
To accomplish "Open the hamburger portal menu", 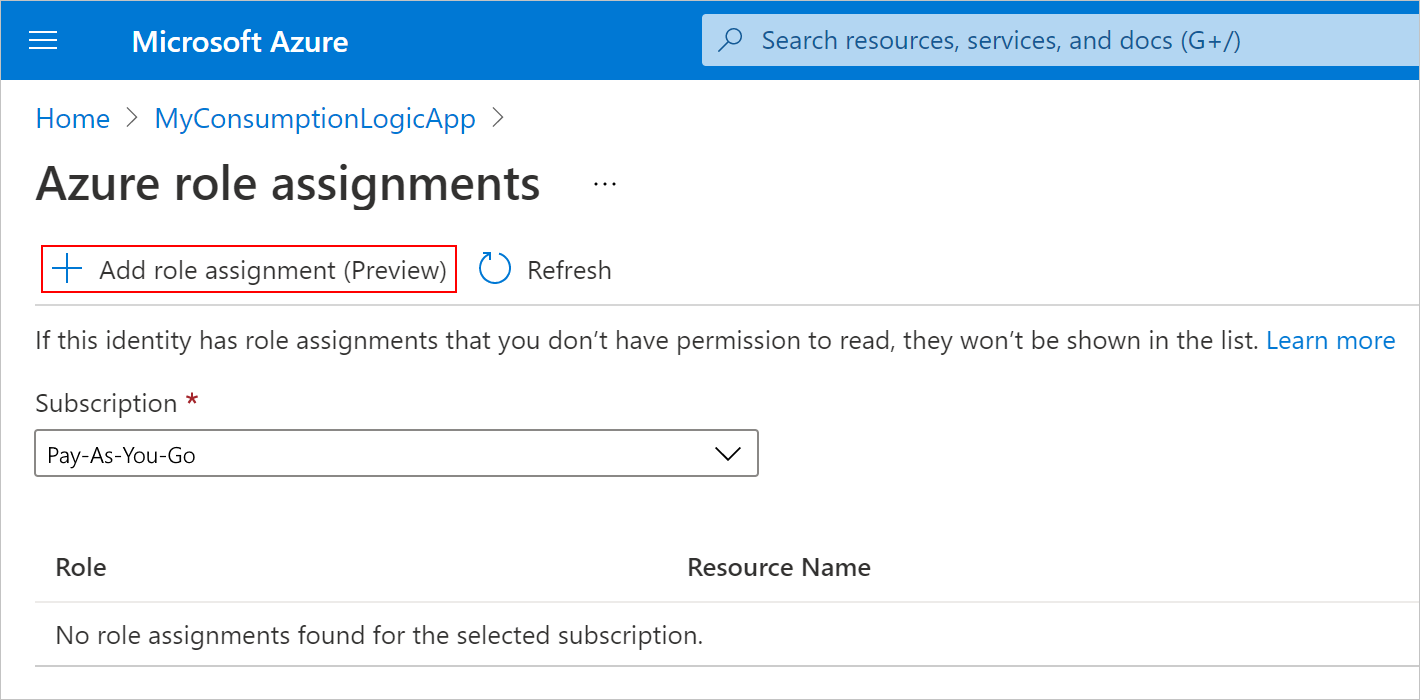I will pos(44,41).
